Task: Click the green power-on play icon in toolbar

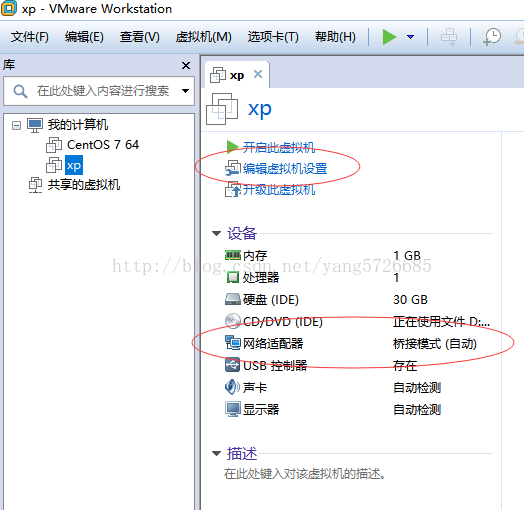Action: [389, 37]
